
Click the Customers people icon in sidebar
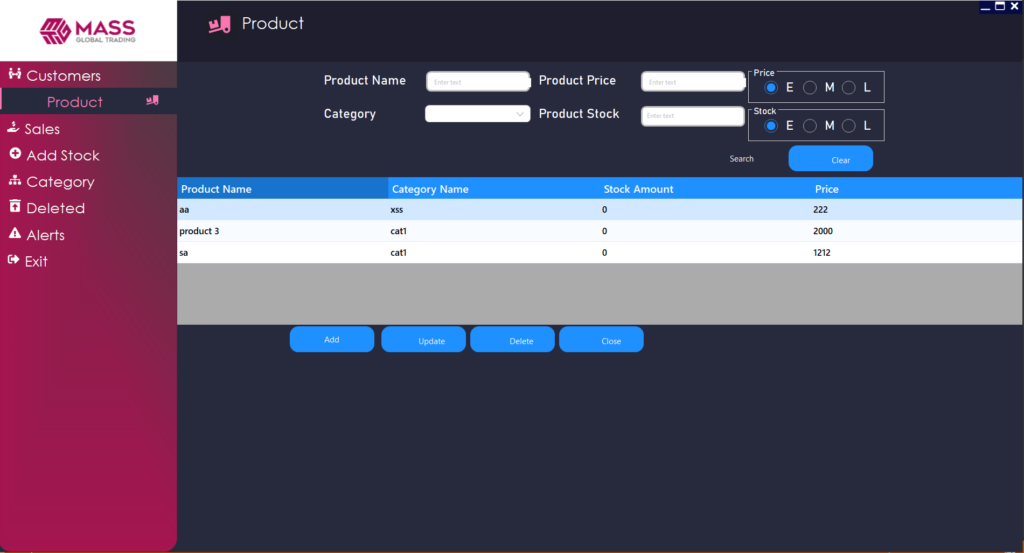tap(14, 74)
